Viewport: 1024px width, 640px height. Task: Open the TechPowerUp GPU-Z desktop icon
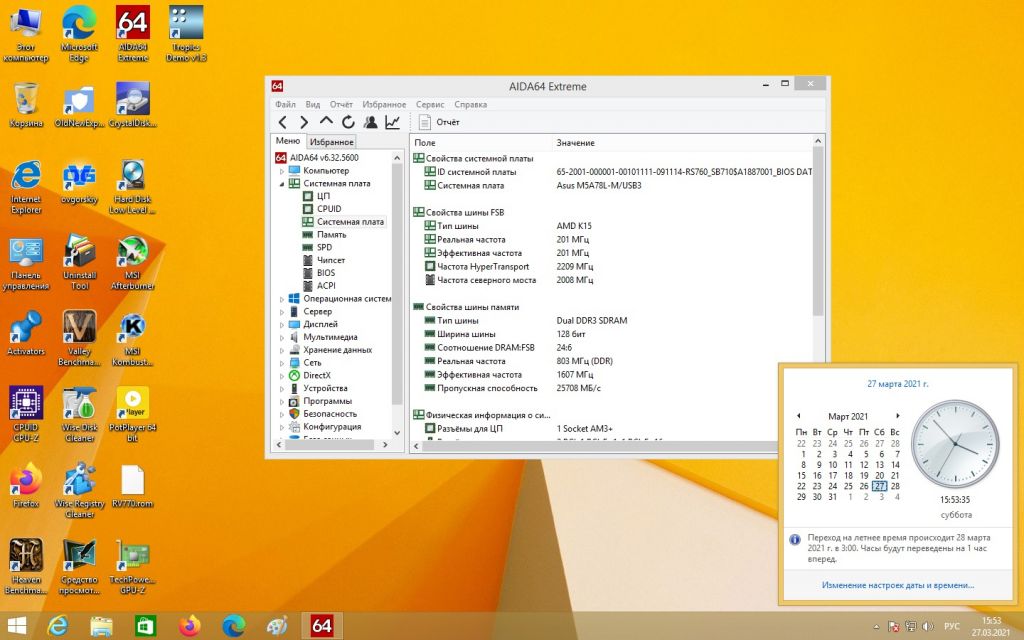point(133,567)
